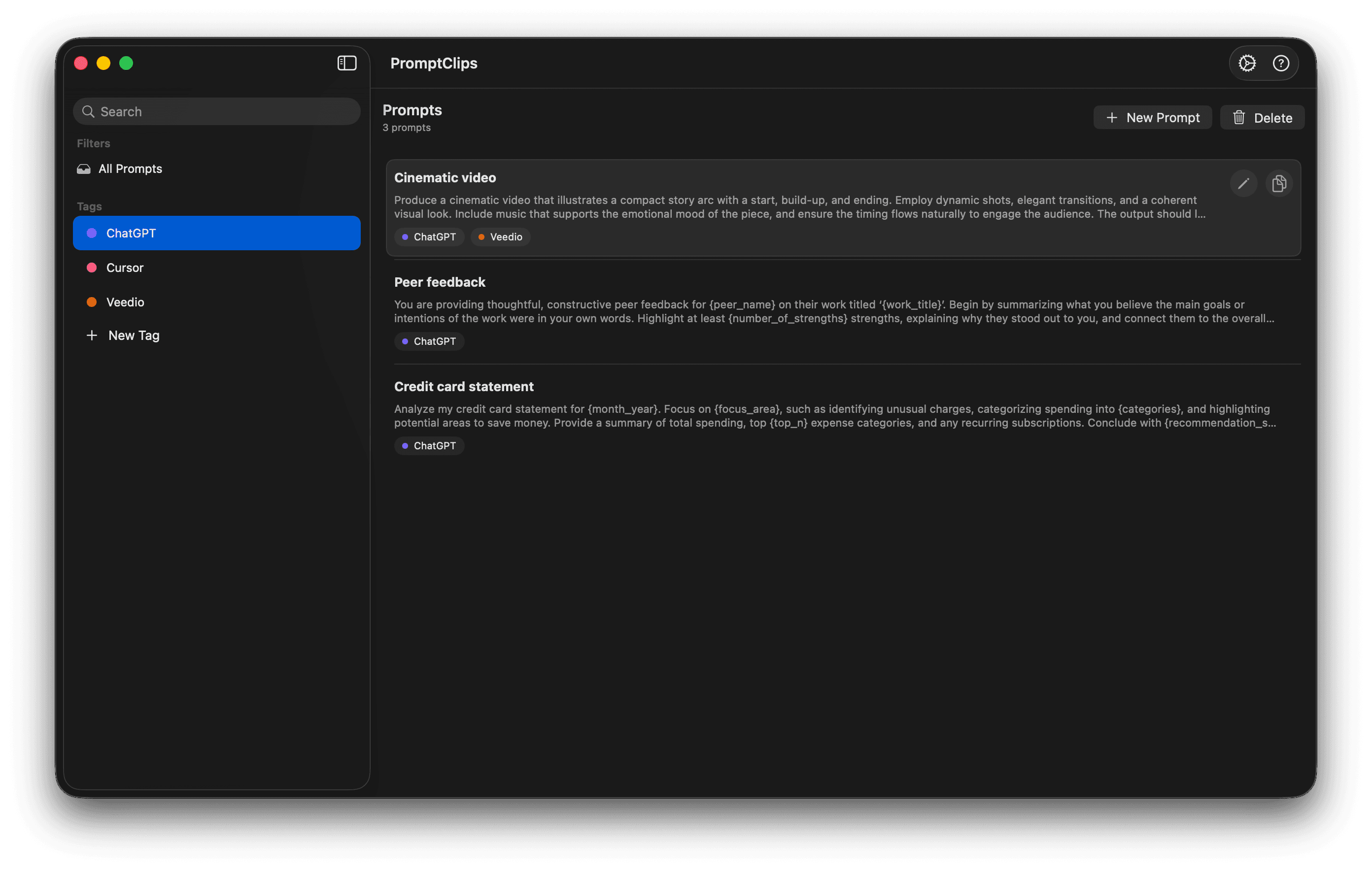
Task: Edit Cinematic video with pencil icon
Action: 1243,183
